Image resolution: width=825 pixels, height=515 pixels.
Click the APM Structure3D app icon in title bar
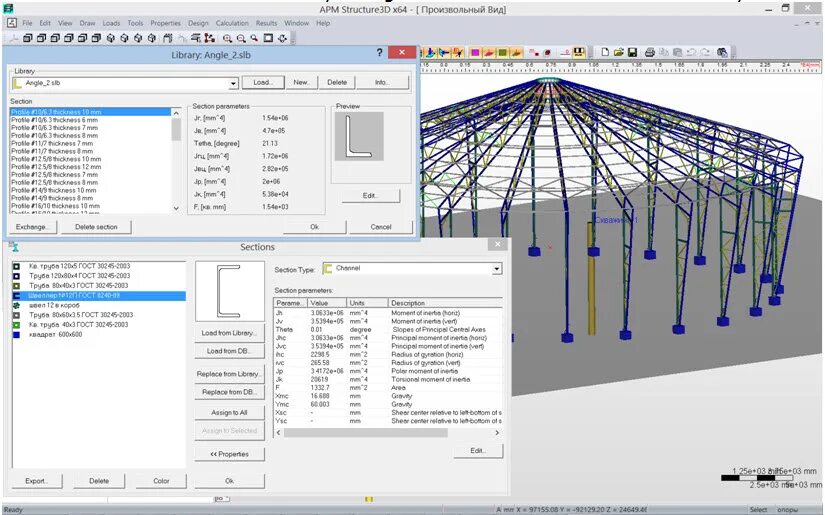coord(8,8)
